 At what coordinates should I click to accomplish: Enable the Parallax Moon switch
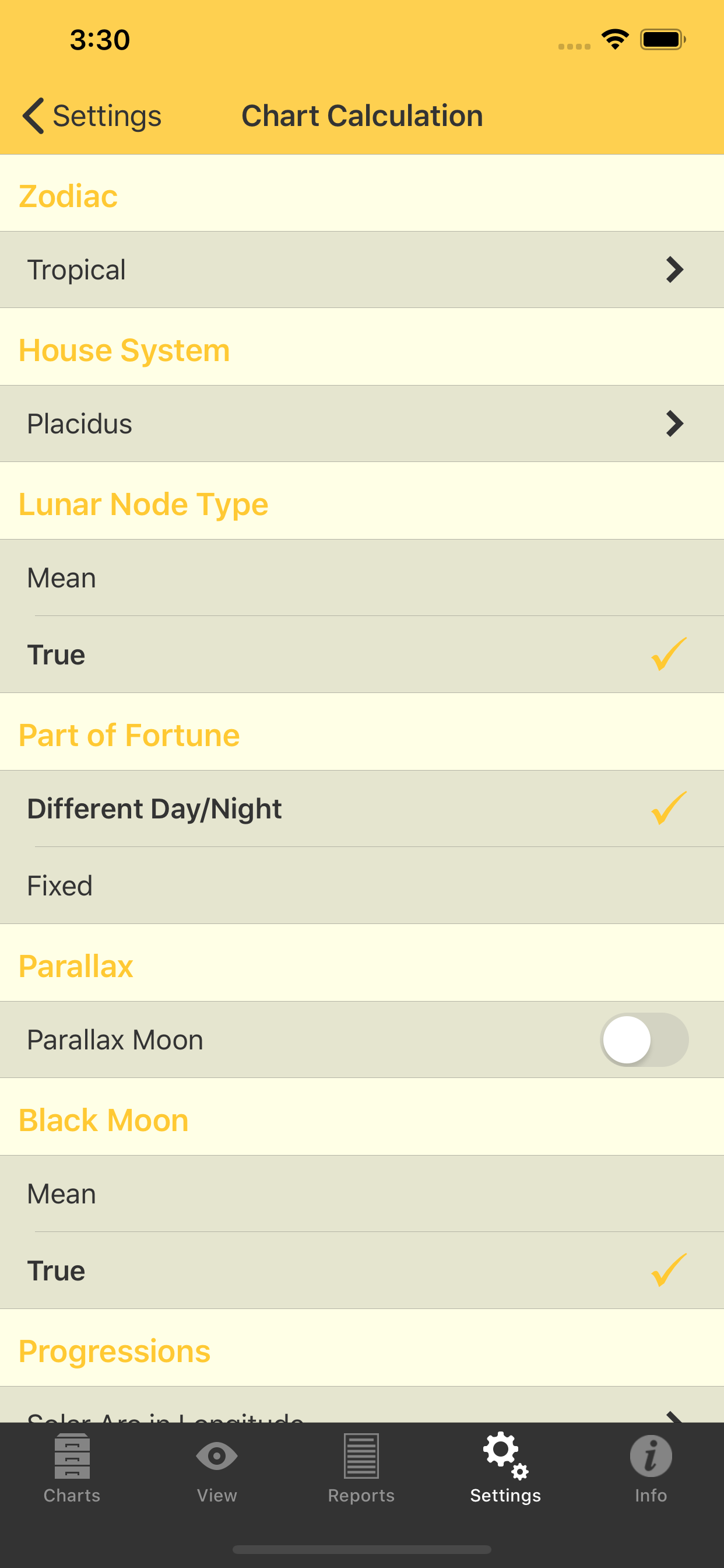[644, 1039]
